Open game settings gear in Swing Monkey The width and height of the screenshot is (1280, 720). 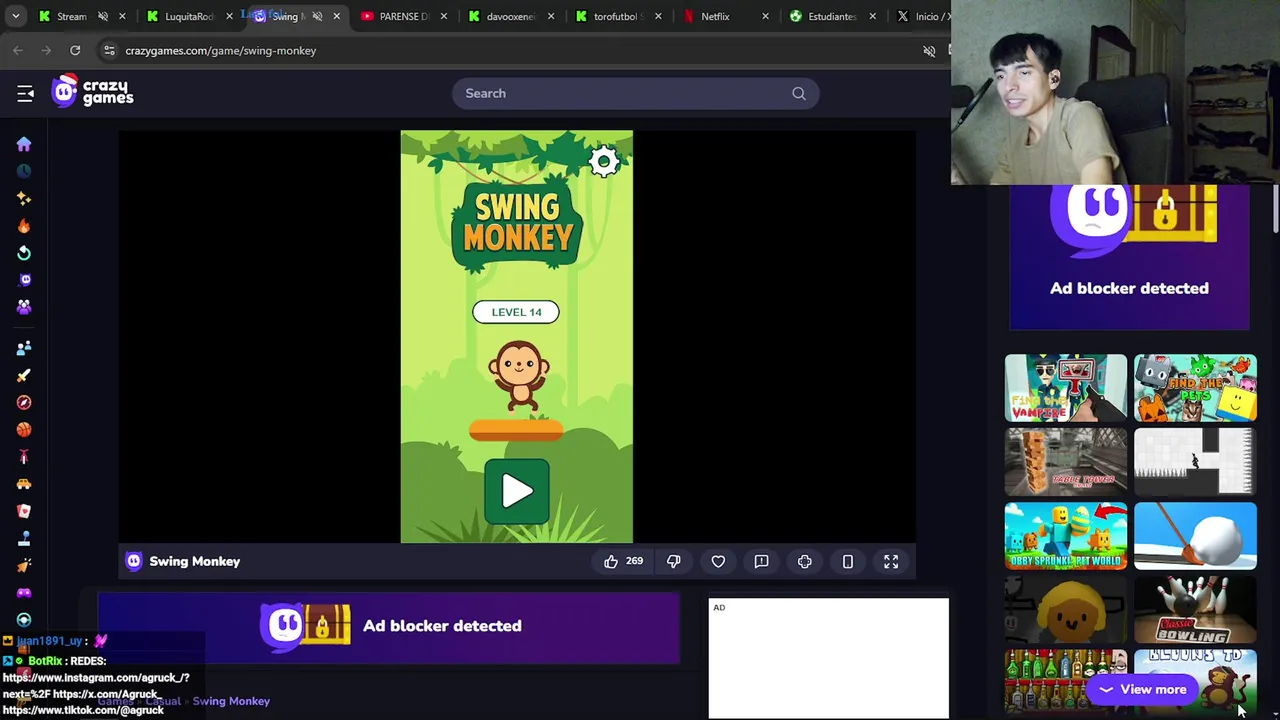[604, 162]
